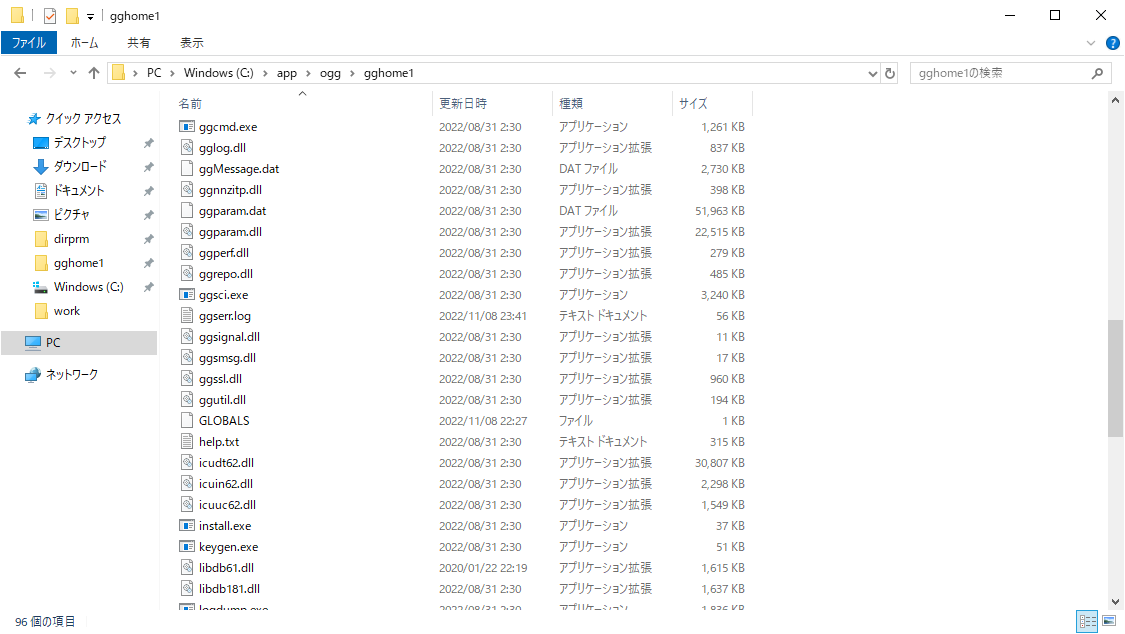Open recent locations dropdown arrow
Viewport: 1125px width, 634px height.
pos(73,73)
